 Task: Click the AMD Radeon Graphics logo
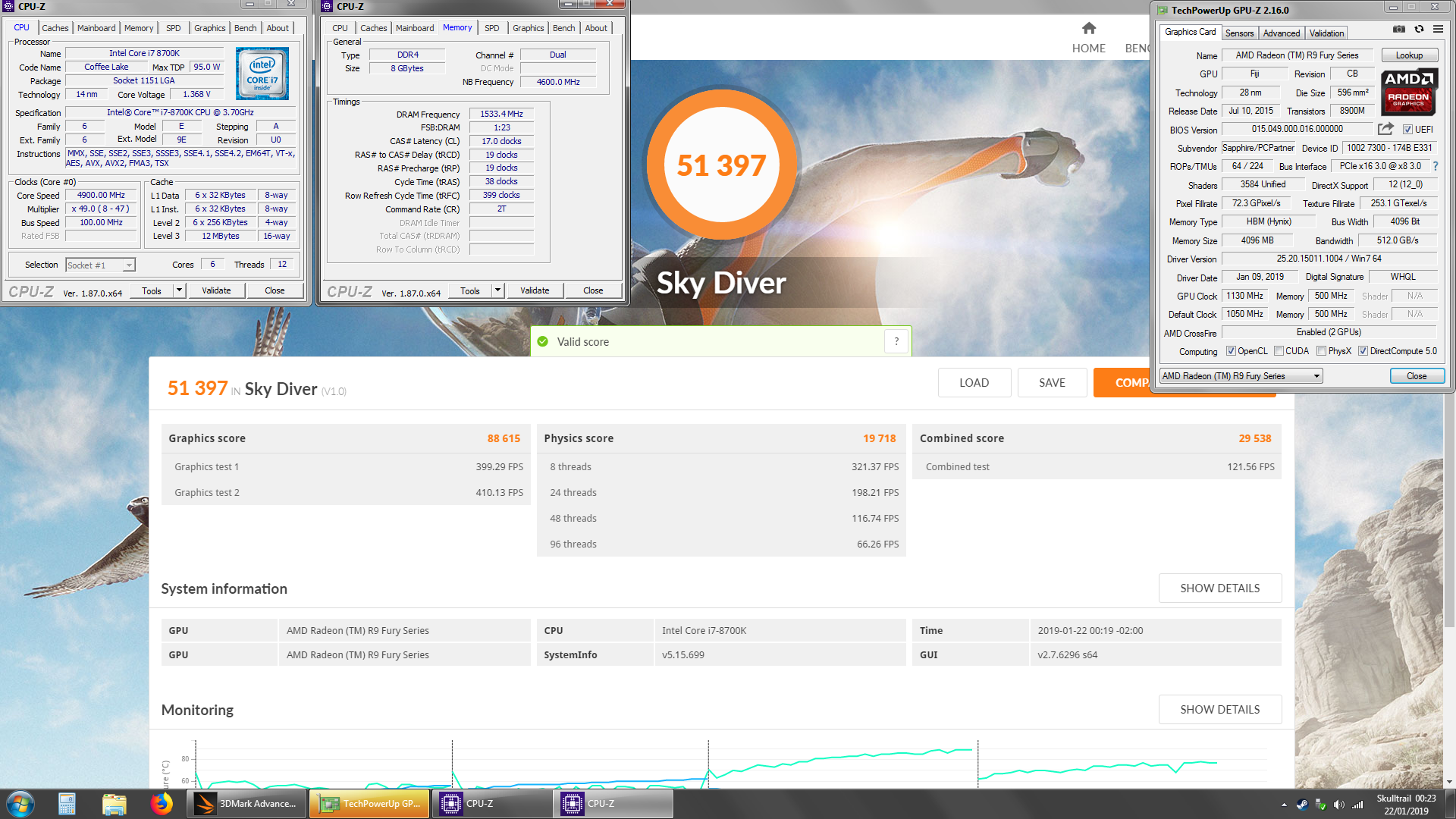click(x=1408, y=92)
